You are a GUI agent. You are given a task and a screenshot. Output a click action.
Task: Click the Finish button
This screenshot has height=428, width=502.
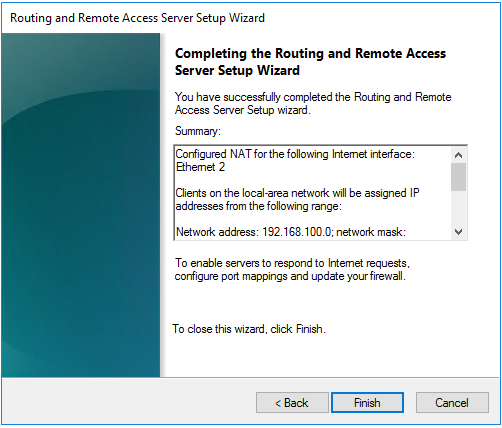click(367, 403)
